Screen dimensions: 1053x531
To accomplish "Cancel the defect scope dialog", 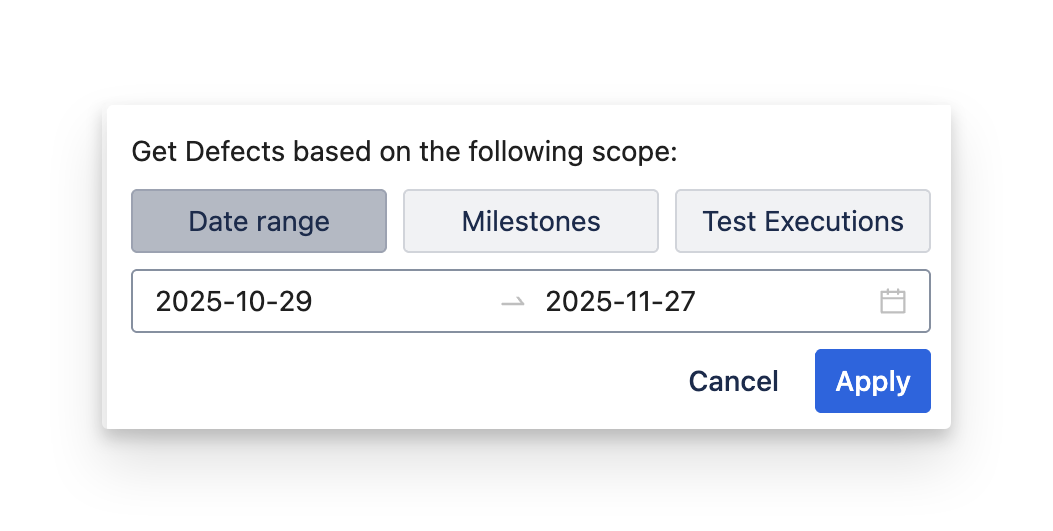I will point(733,381).
